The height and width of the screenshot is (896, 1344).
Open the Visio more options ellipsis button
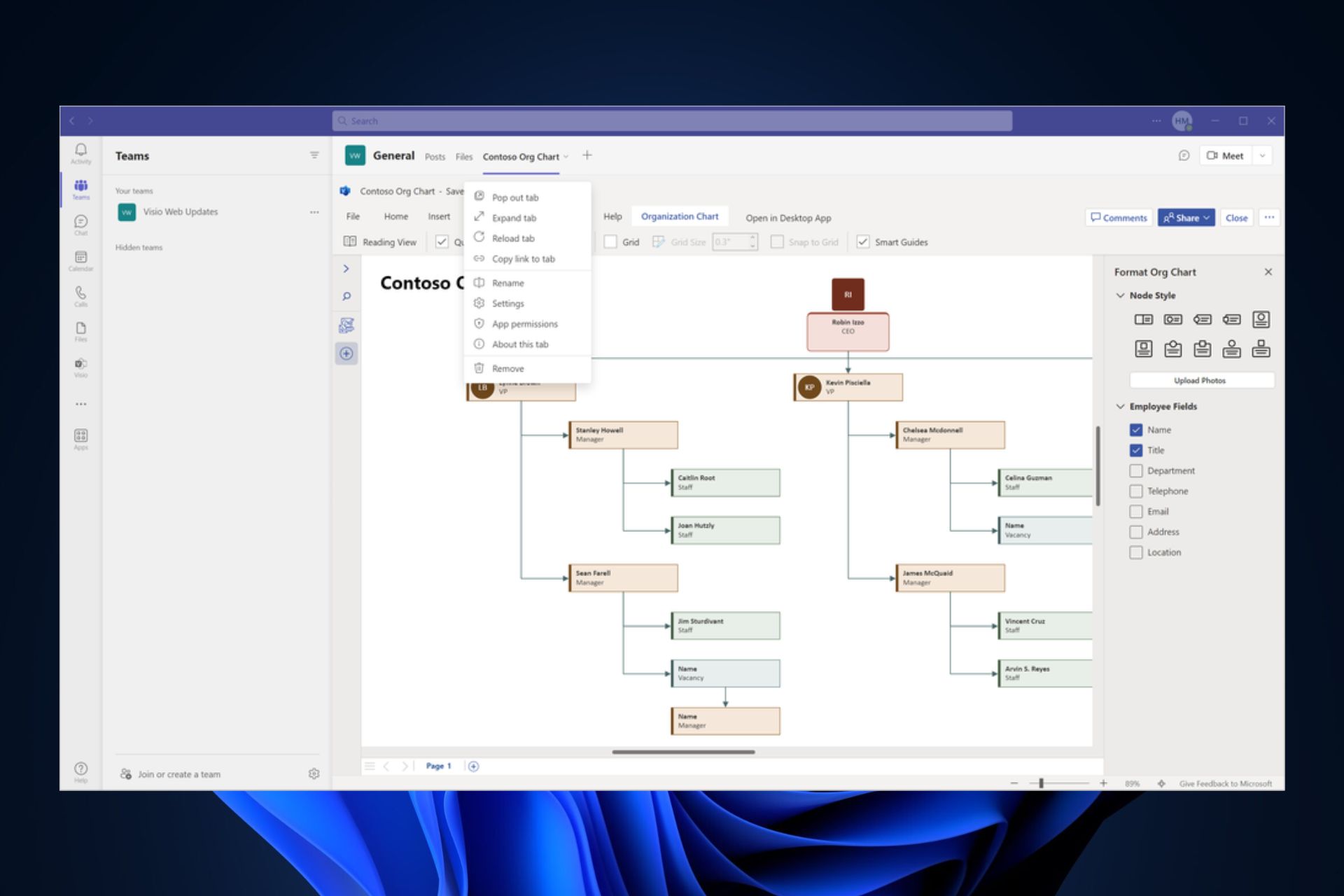point(1269,218)
